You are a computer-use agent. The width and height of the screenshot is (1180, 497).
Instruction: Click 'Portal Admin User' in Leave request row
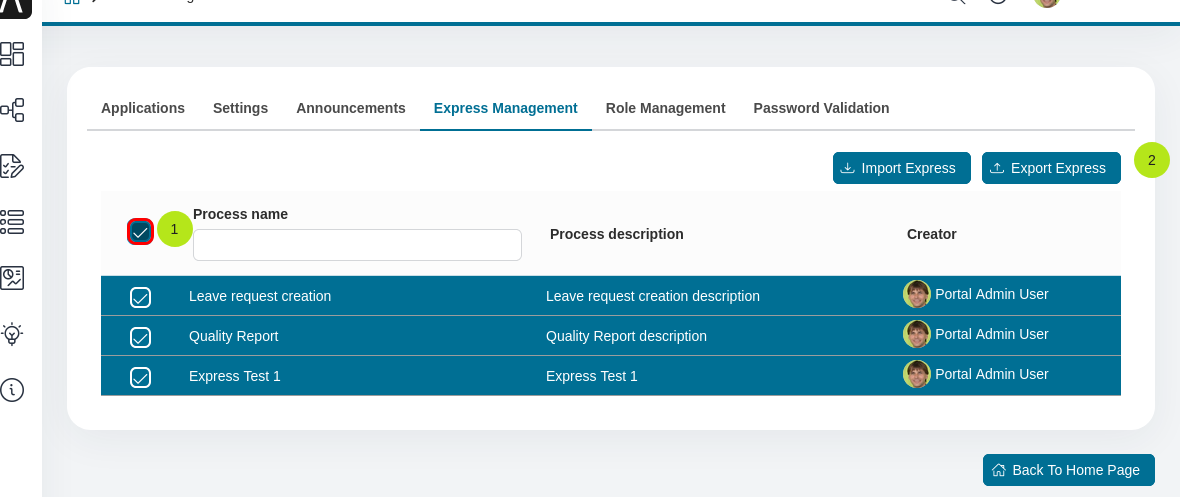click(992, 294)
